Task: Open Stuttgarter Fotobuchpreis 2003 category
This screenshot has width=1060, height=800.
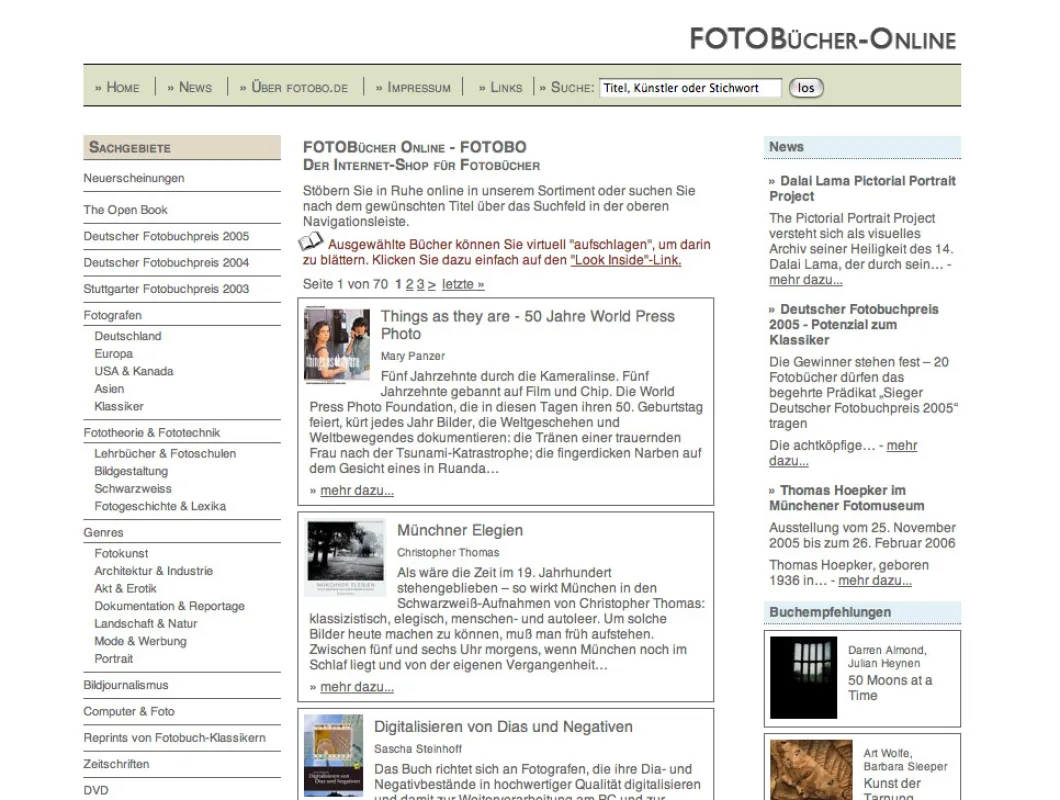Action: (x=166, y=289)
